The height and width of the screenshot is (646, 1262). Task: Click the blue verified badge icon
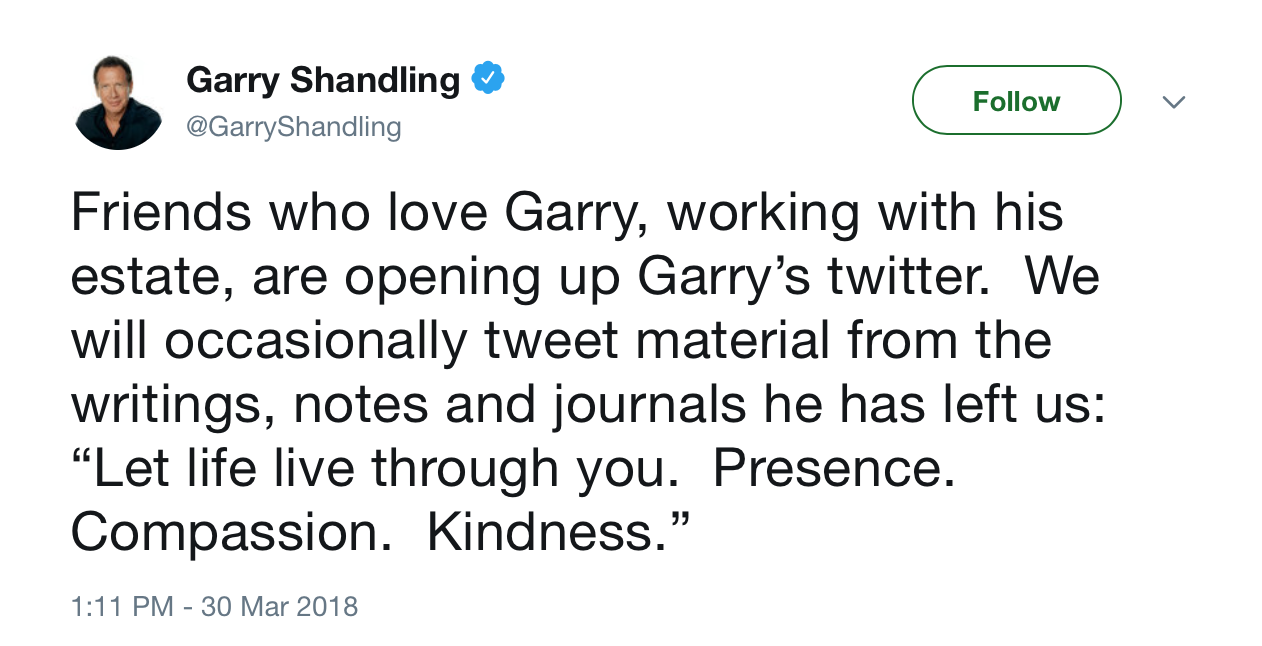(487, 78)
